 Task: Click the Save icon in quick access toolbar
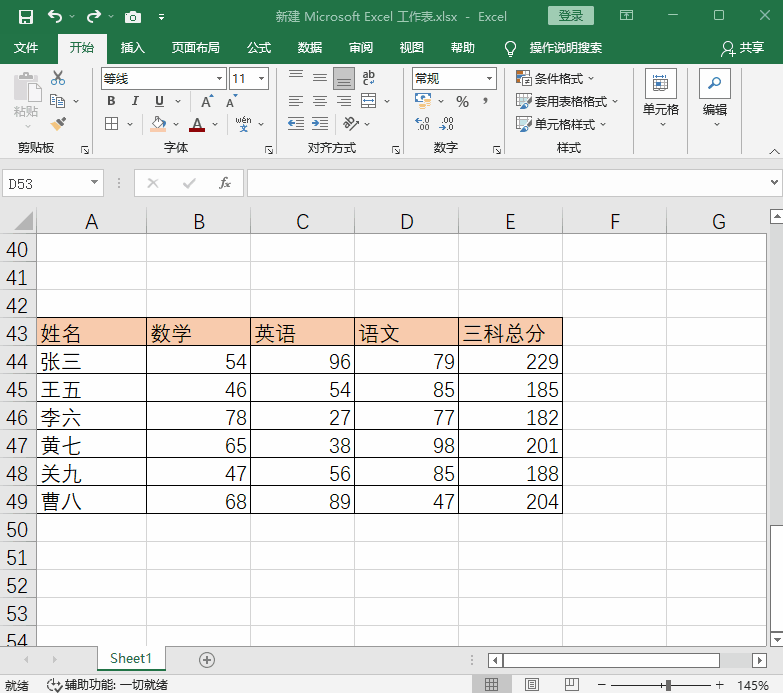point(25,17)
